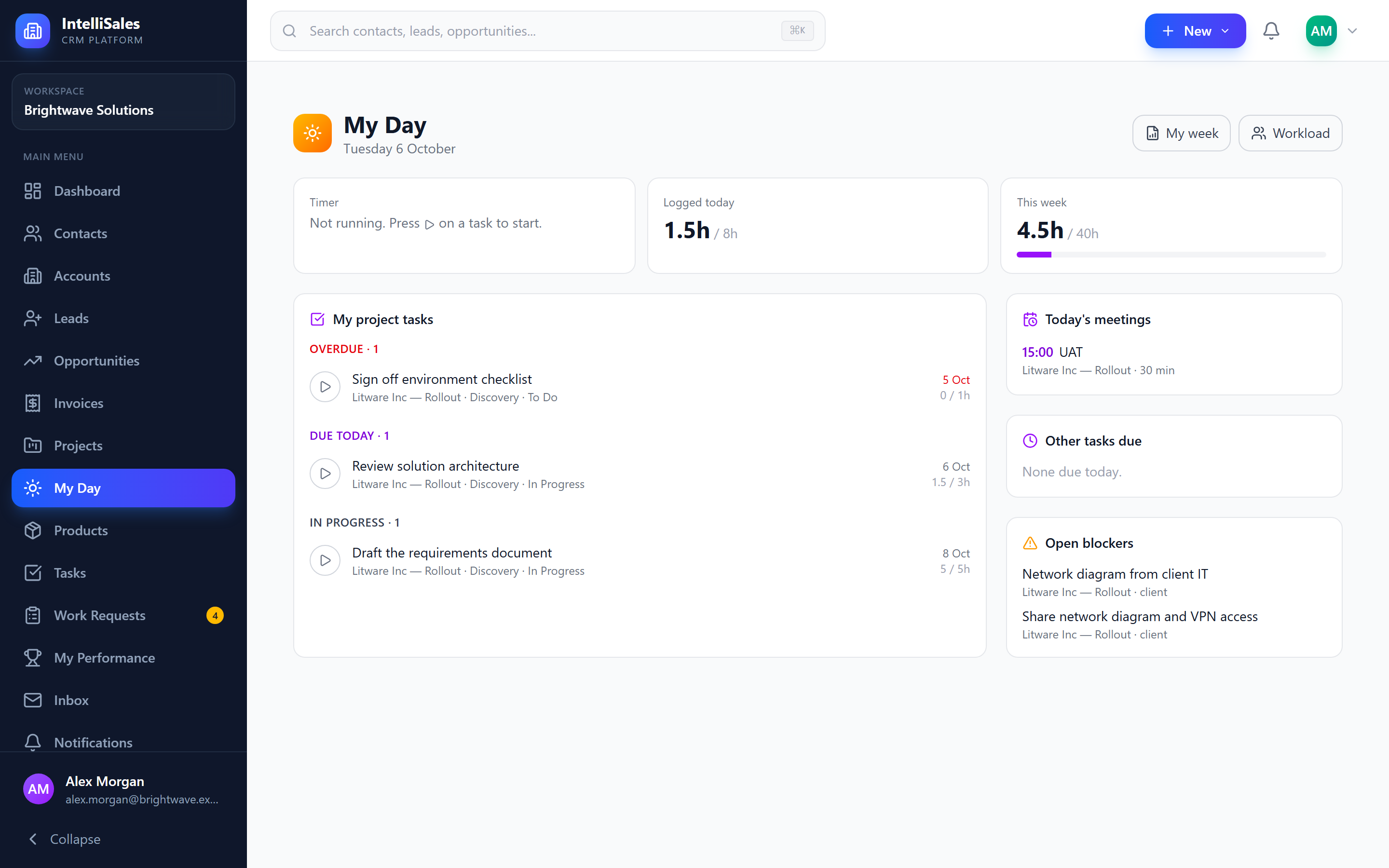Open Share network diagram and VPN access blocker
Image resolution: width=1389 pixels, height=868 pixels.
coord(1140,617)
